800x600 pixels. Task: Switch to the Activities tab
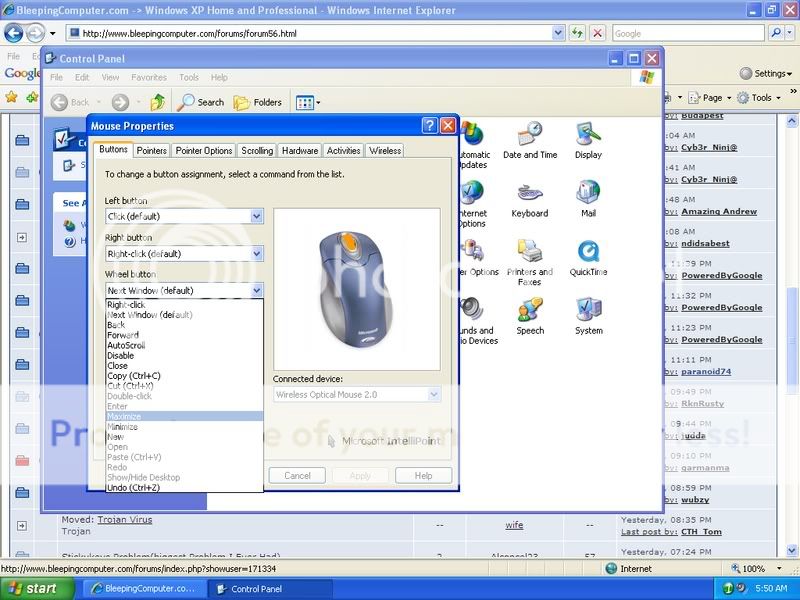coord(343,151)
